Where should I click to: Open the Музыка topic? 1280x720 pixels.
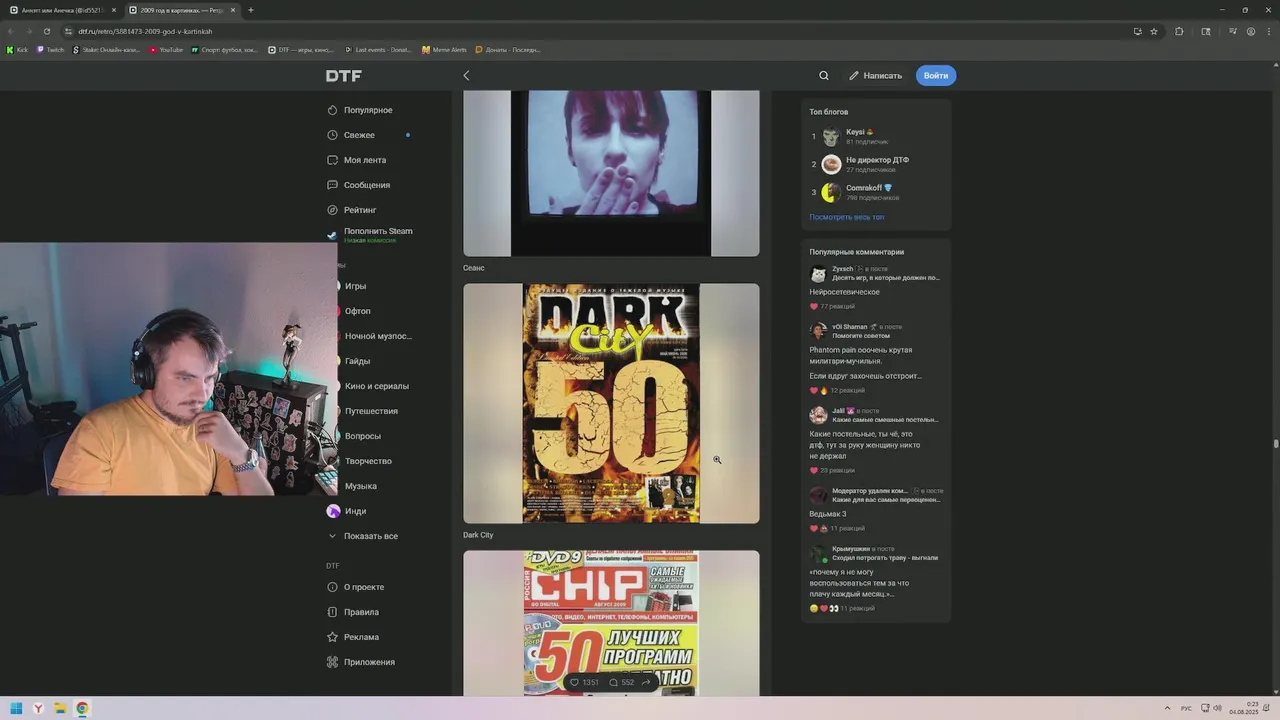(360, 486)
